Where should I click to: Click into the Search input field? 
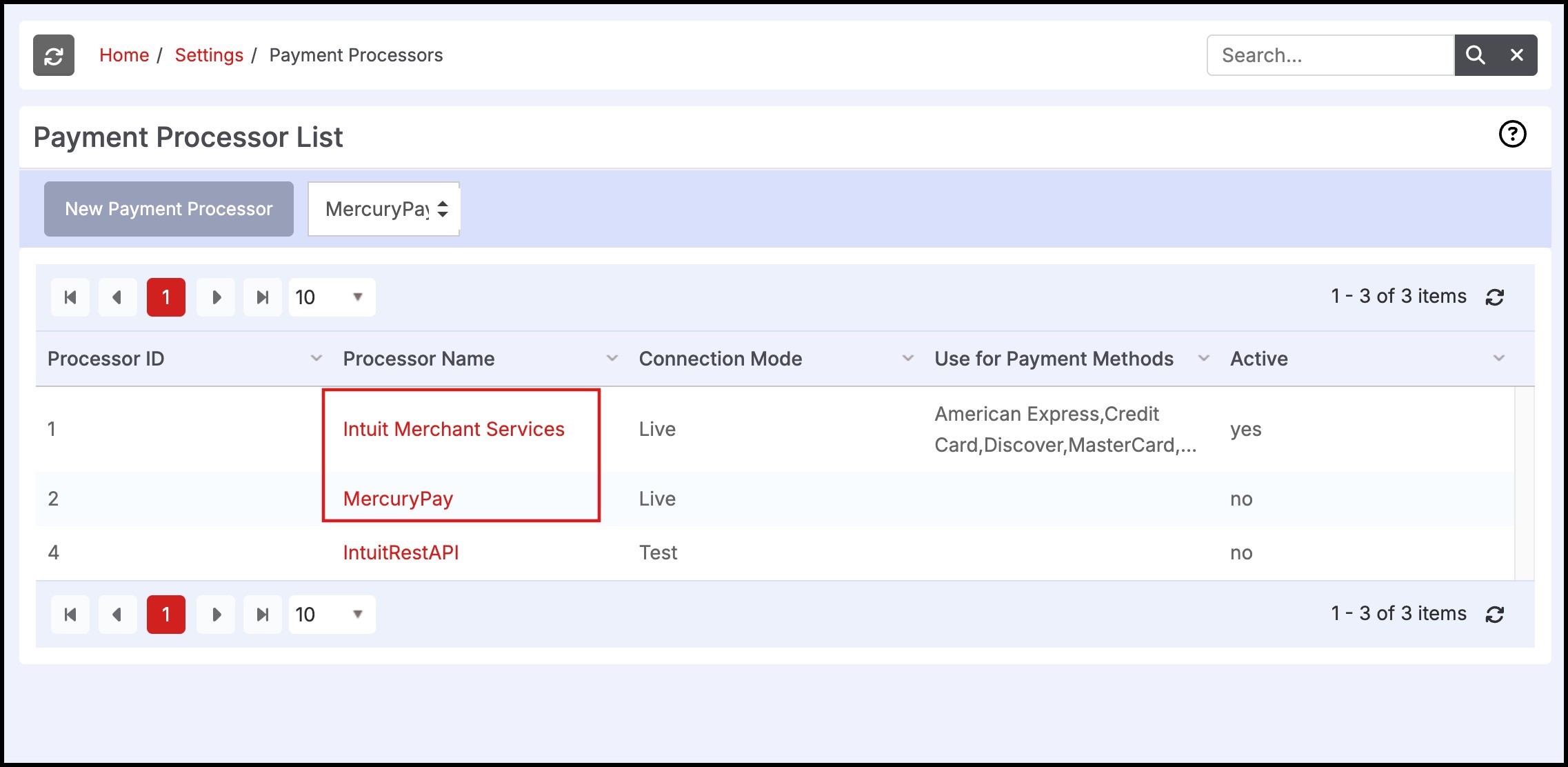[x=1329, y=55]
